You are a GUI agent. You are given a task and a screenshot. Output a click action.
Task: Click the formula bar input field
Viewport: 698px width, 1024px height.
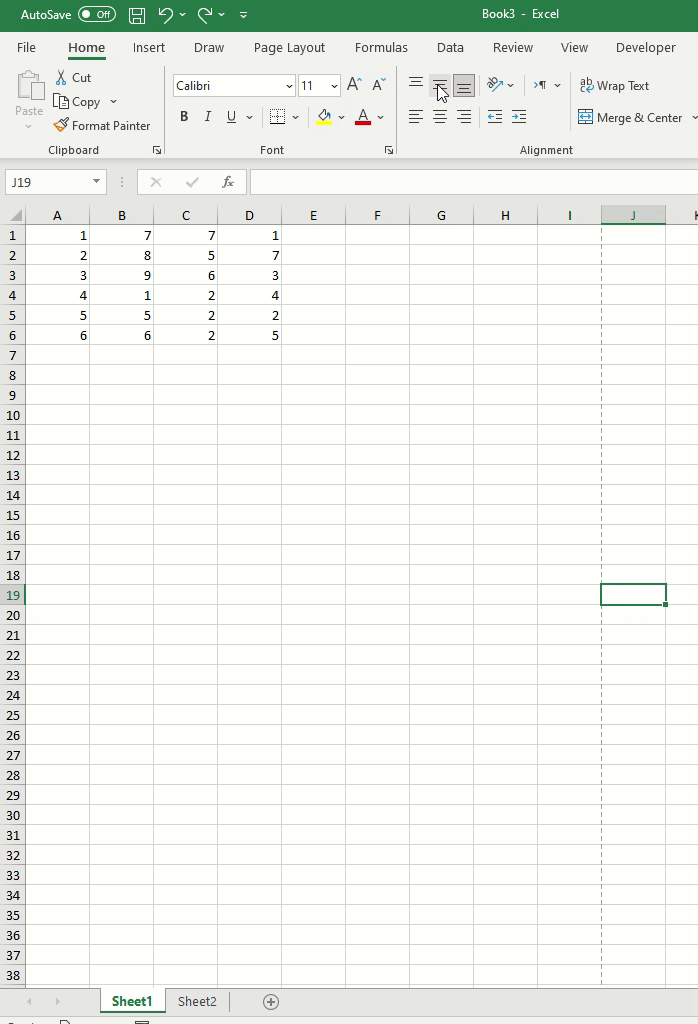(x=473, y=182)
